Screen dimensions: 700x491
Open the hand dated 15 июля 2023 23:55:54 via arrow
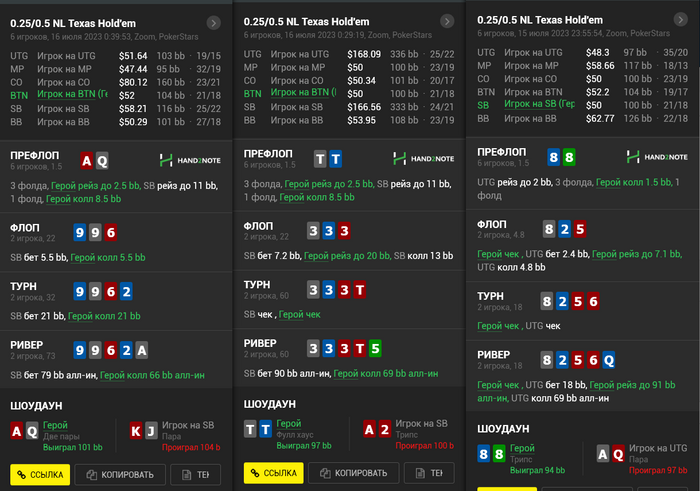680,19
